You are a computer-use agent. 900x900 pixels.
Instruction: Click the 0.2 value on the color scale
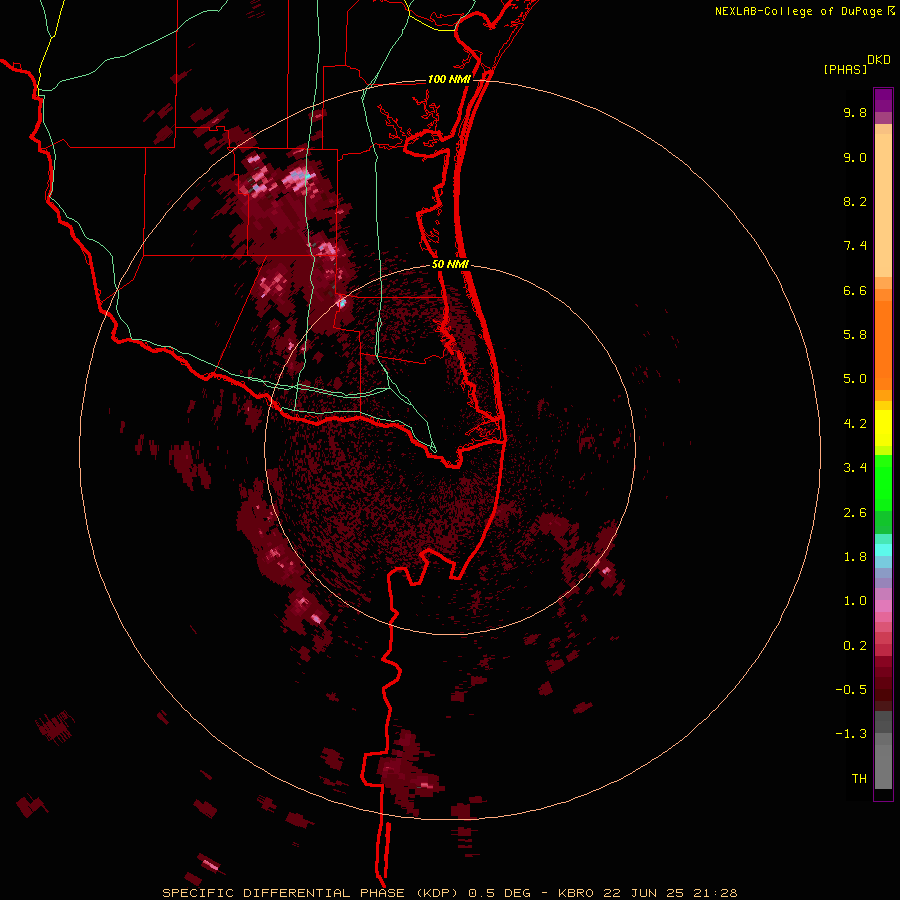pyautogui.click(x=855, y=646)
